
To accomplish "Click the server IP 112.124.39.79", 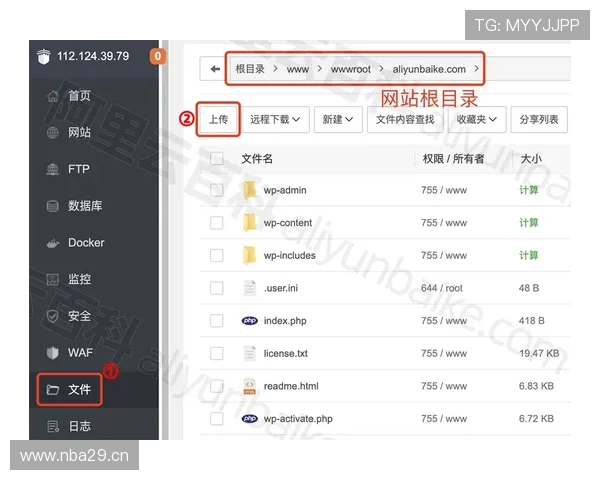I will click(93, 56).
